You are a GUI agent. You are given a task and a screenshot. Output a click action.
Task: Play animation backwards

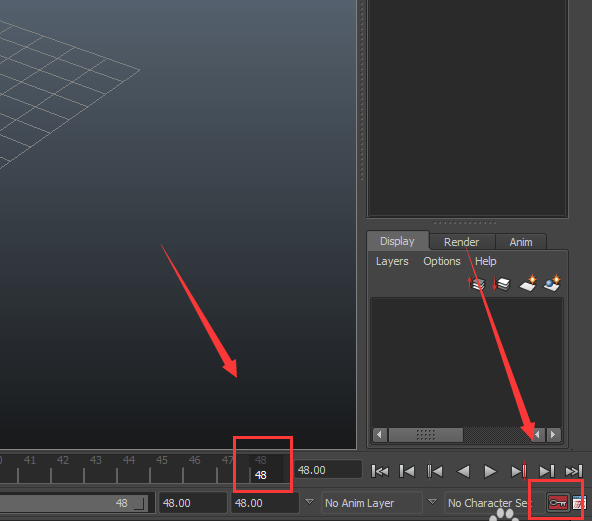coord(463,471)
